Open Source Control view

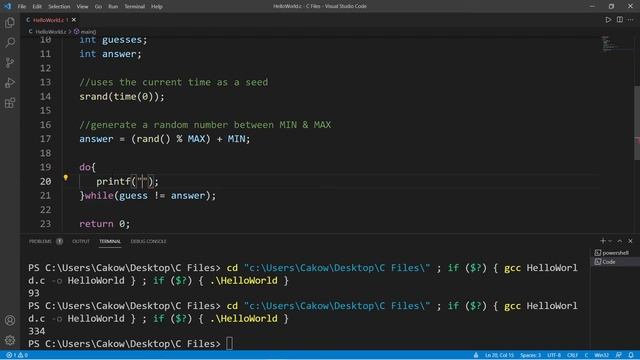tap(10, 62)
